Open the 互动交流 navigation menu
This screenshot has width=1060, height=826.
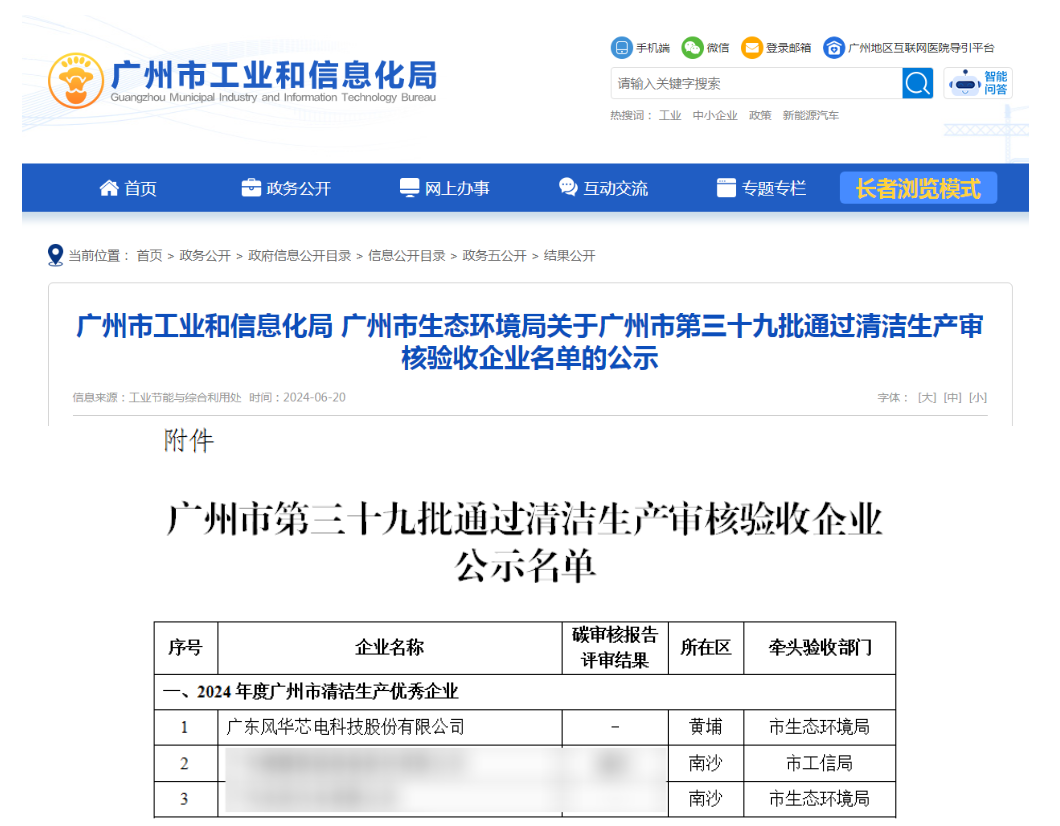603,187
